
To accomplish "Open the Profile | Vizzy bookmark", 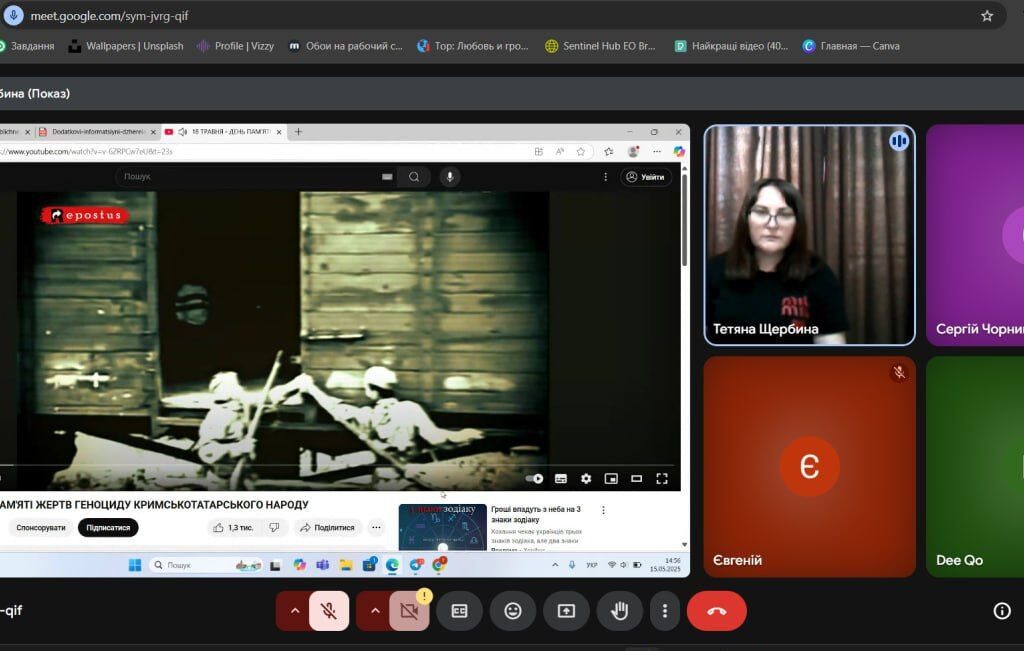I will pyautogui.click(x=235, y=46).
